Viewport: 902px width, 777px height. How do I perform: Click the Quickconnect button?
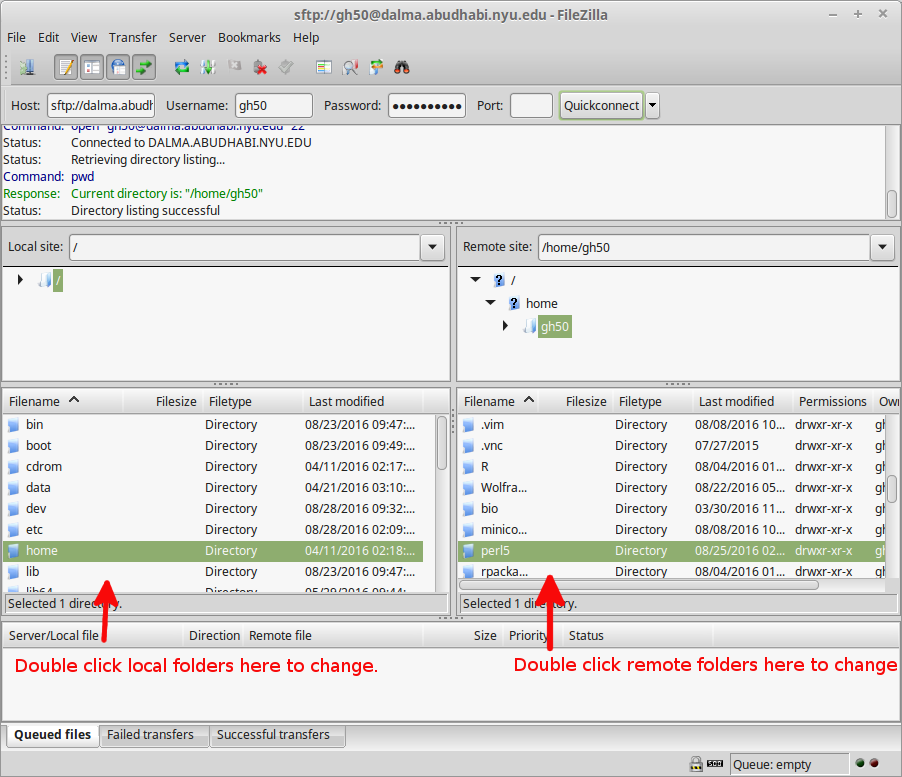coord(601,105)
